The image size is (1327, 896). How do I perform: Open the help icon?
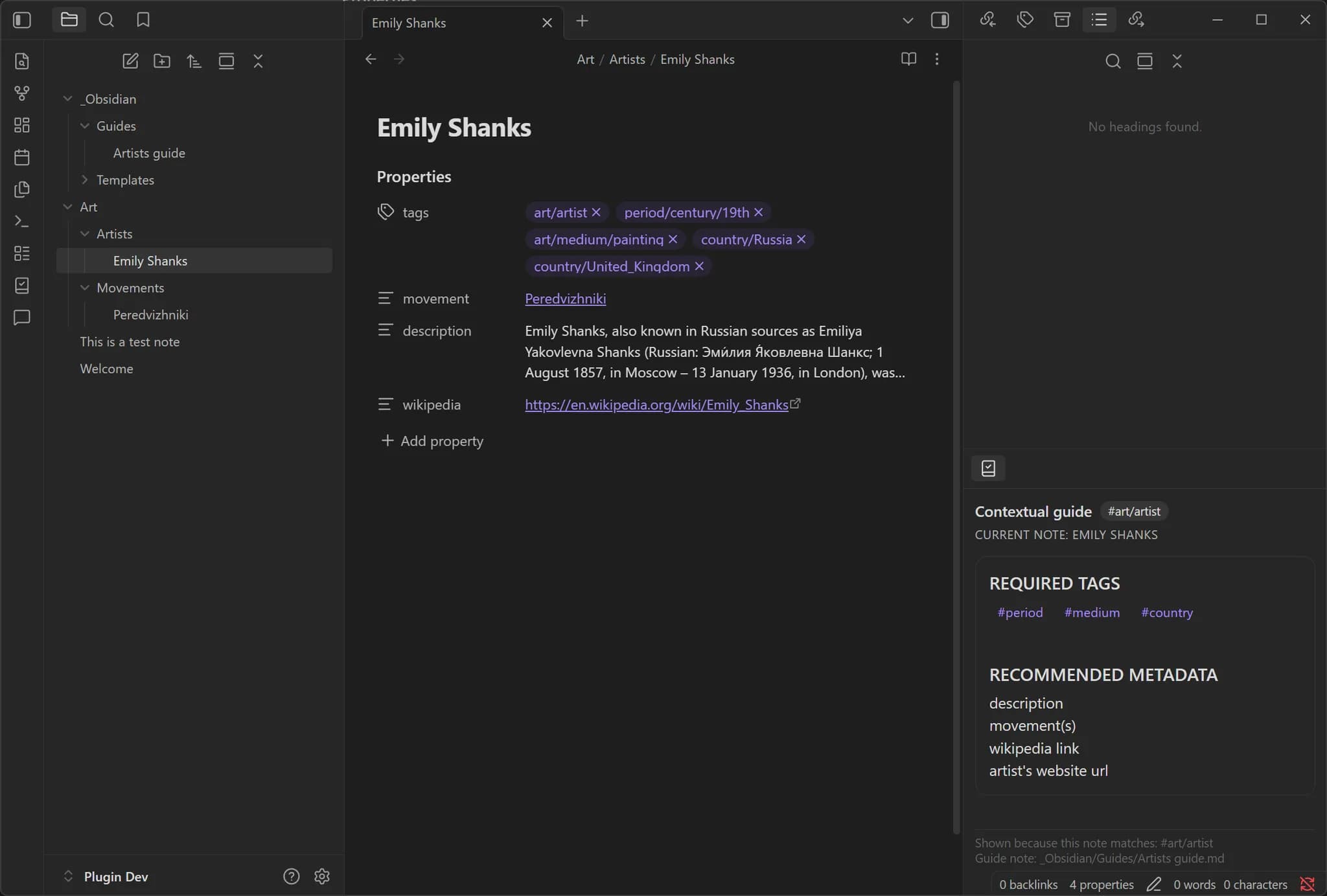pyautogui.click(x=292, y=877)
